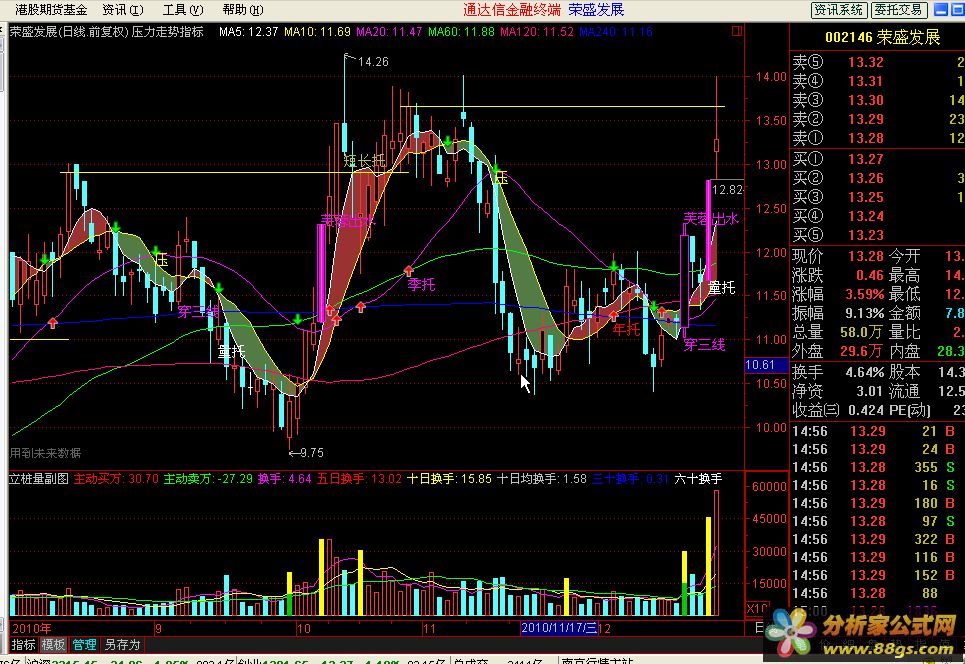This screenshot has height=664, width=965.
Task: Click the 2010/11/17/三 date marker on timeline
Action: tap(559, 628)
